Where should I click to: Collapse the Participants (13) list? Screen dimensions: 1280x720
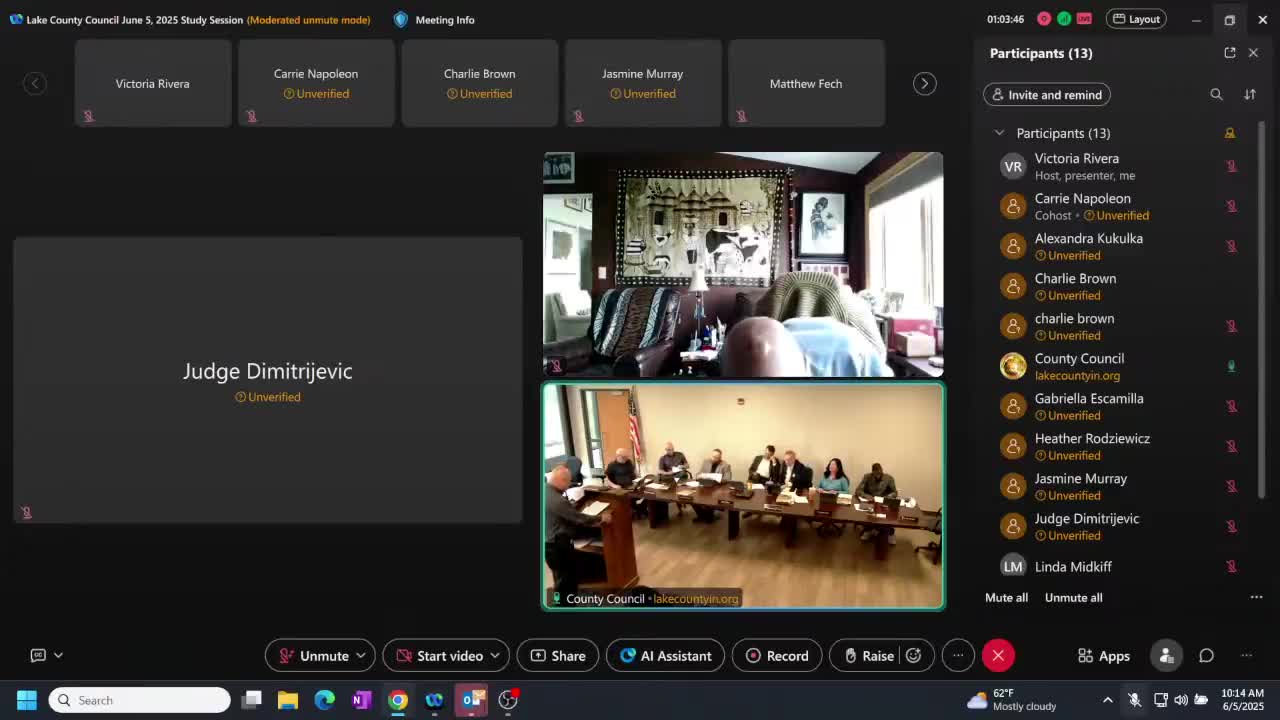tap(999, 133)
